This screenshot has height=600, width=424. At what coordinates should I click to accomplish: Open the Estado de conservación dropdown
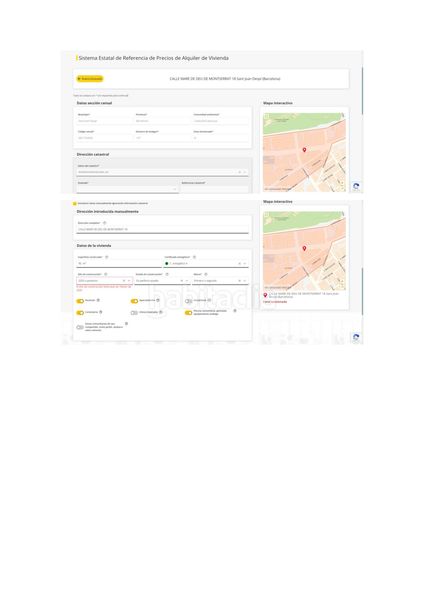[162, 281]
